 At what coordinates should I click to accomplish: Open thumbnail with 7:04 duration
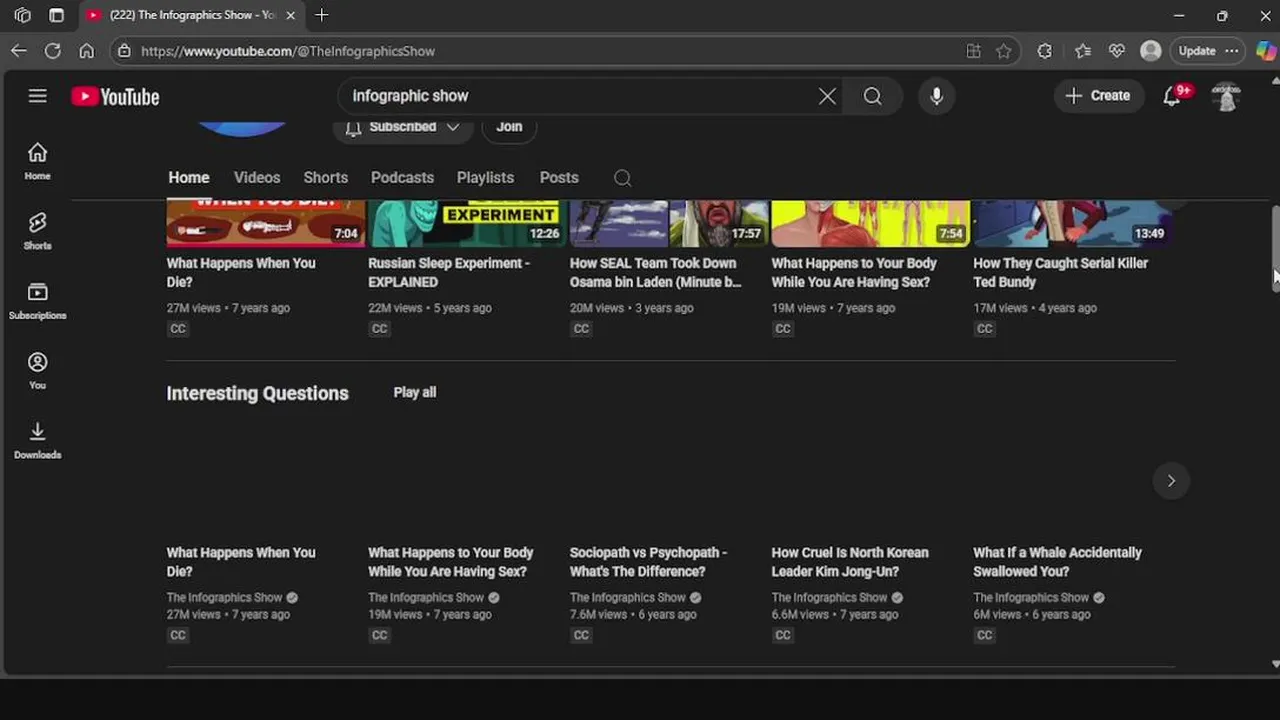(266, 224)
